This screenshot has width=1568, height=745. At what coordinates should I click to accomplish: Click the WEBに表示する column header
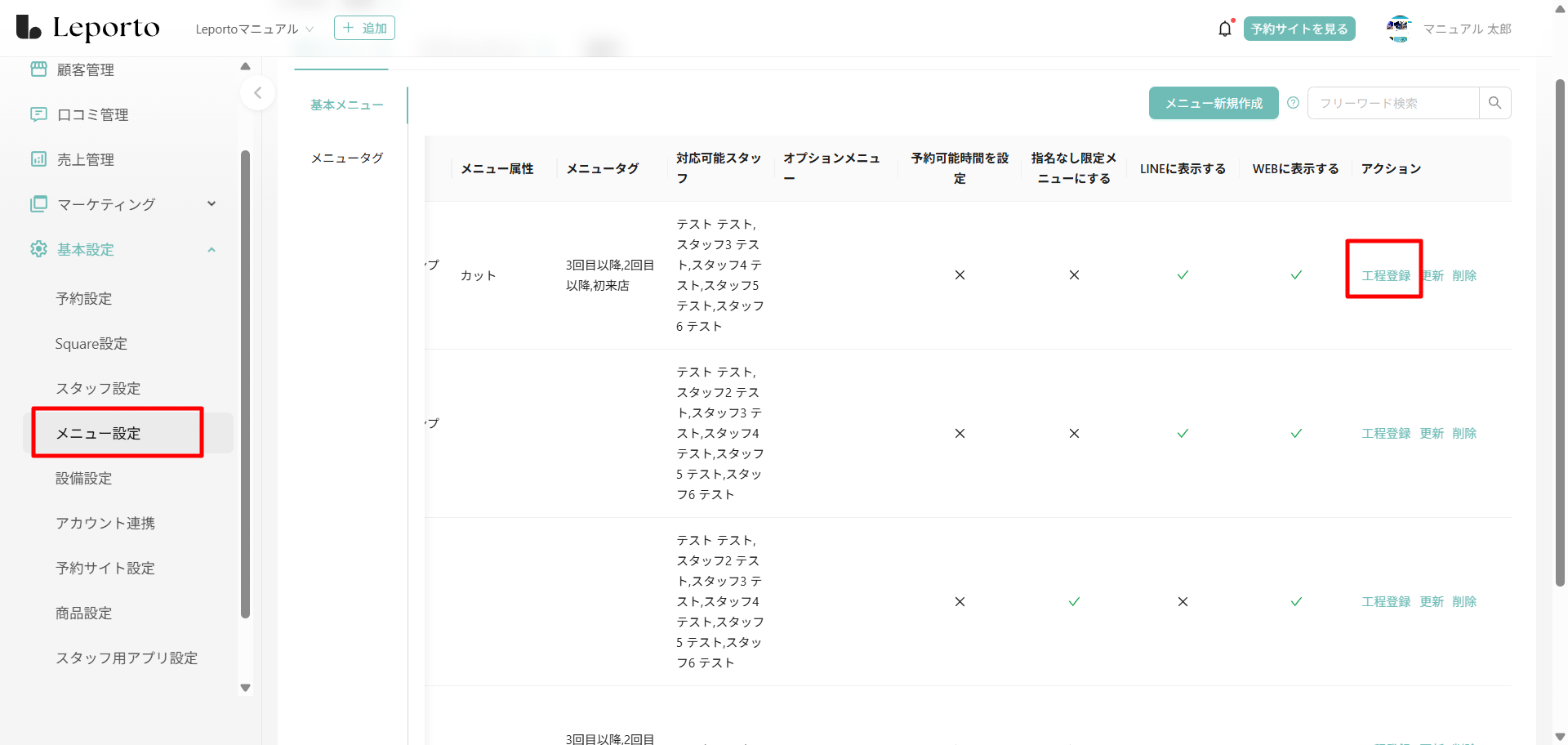tap(1296, 168)
